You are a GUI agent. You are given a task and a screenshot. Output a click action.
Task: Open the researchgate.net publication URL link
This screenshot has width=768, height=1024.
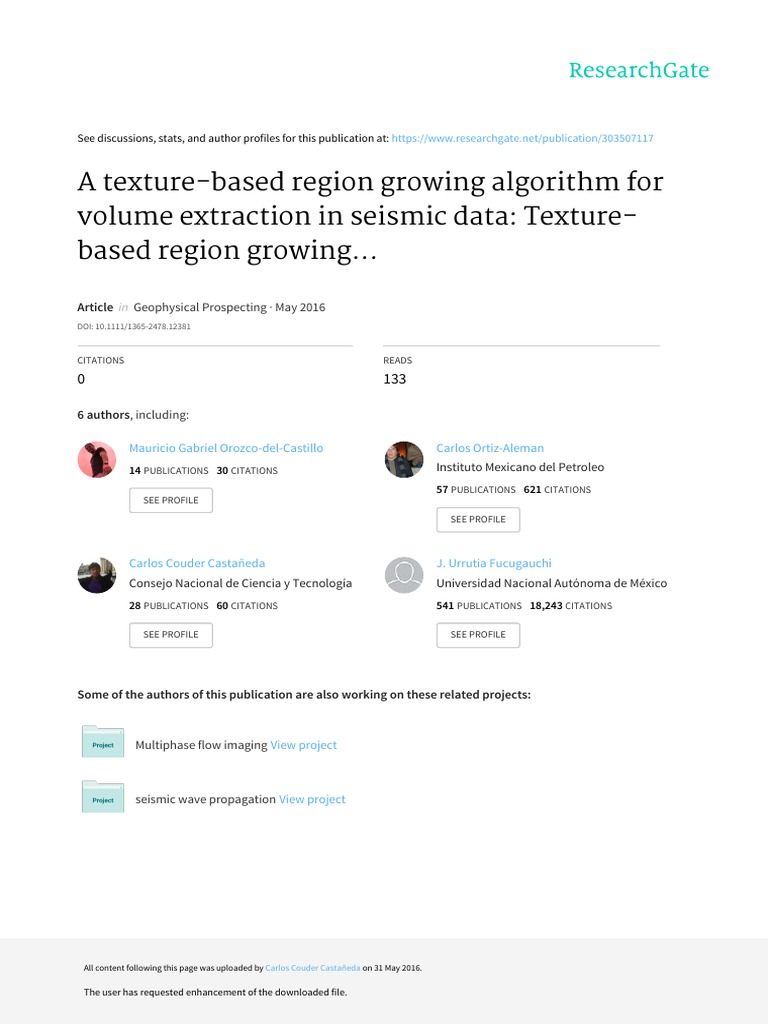522,138
